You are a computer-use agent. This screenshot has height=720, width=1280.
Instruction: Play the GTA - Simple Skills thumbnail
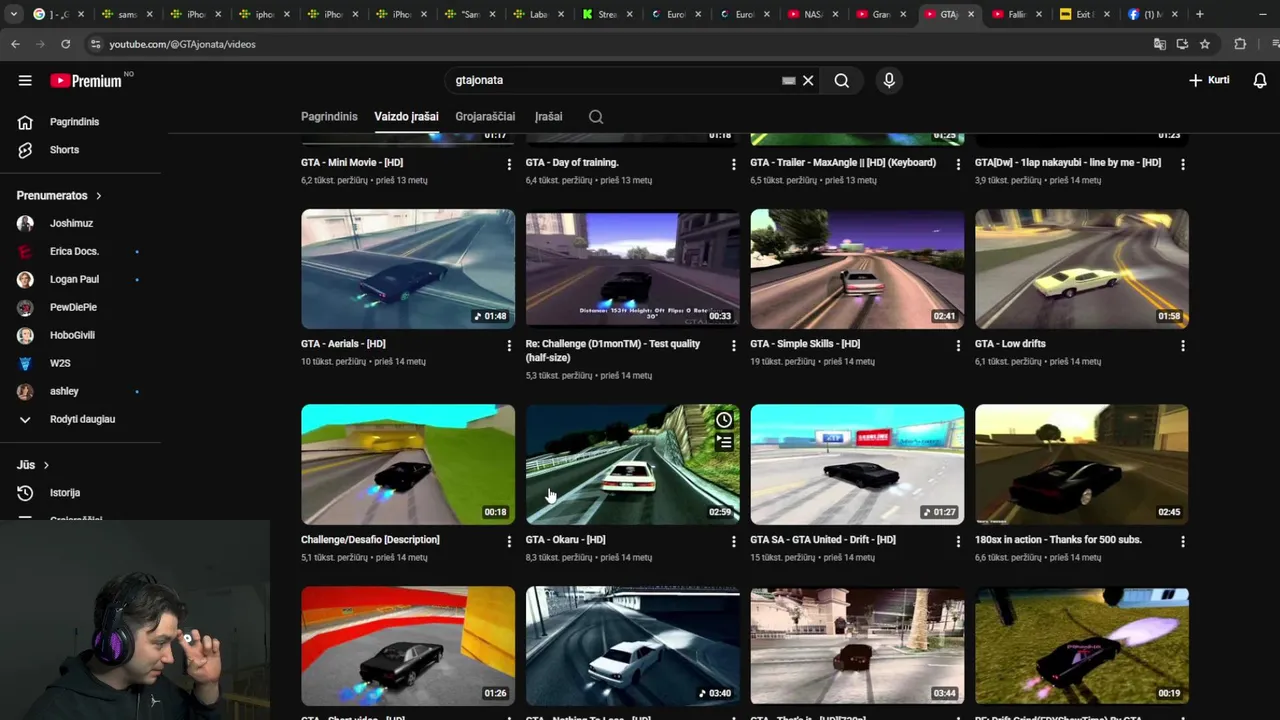(x=857, y=269)
